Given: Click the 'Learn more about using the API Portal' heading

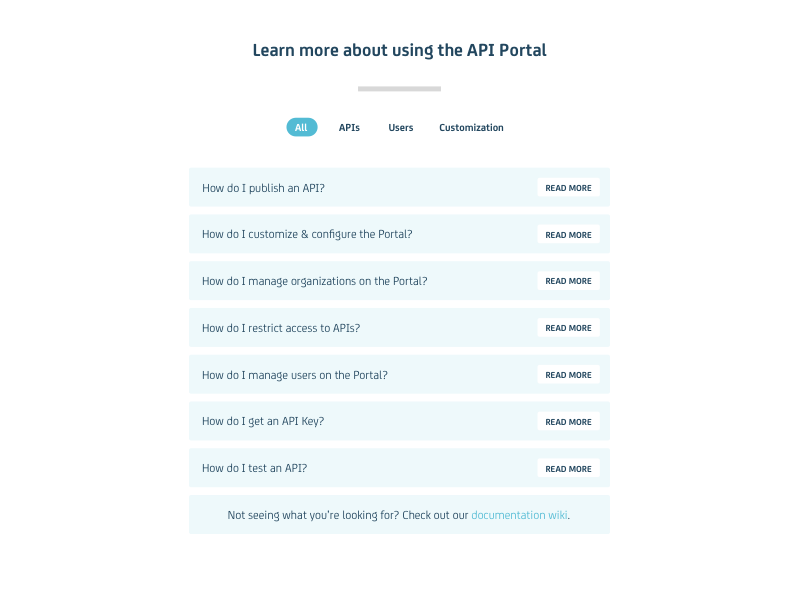Looking at the screenshot, I should [399, 50].
